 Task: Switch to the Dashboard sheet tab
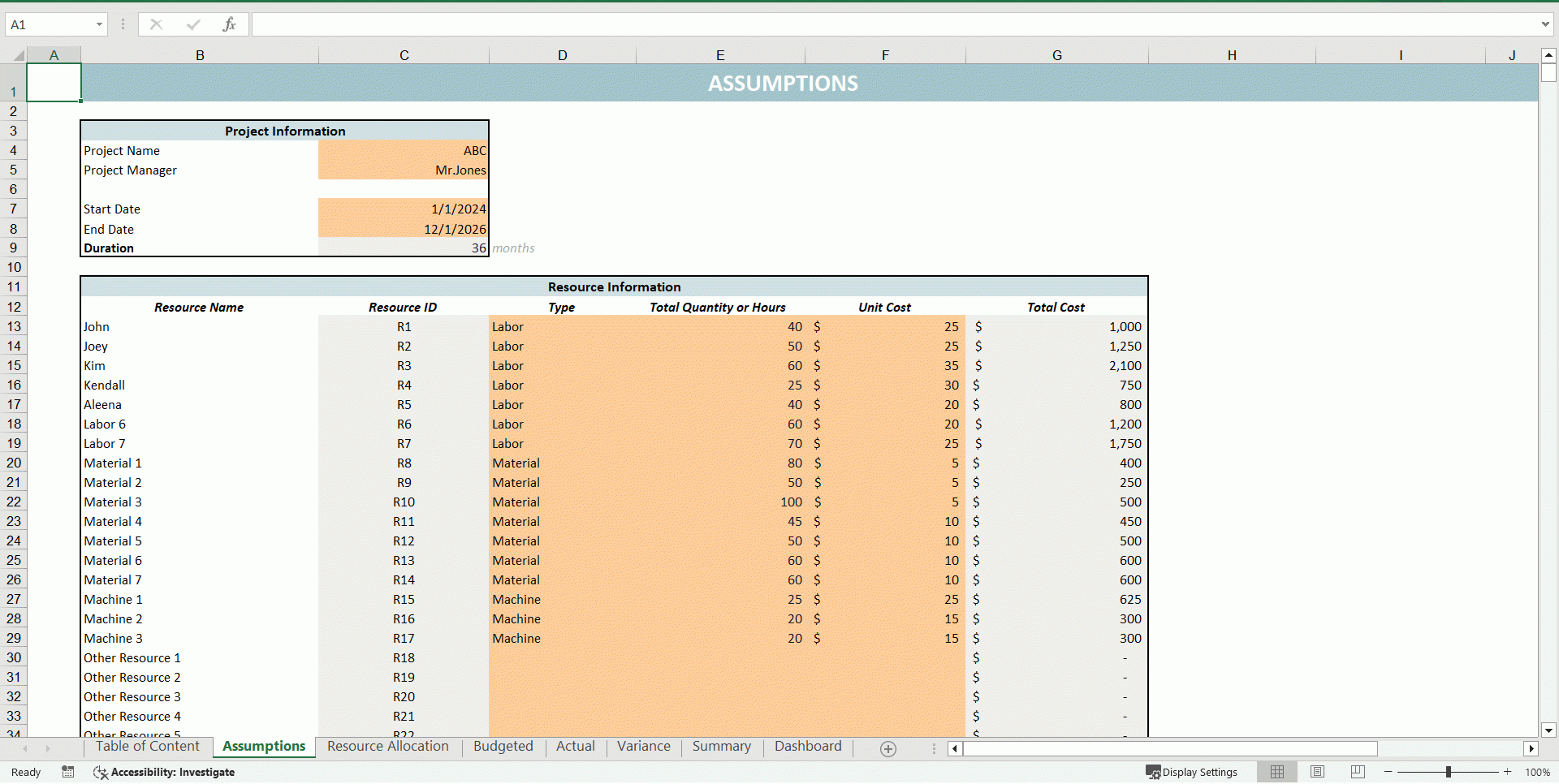point(807,747)
